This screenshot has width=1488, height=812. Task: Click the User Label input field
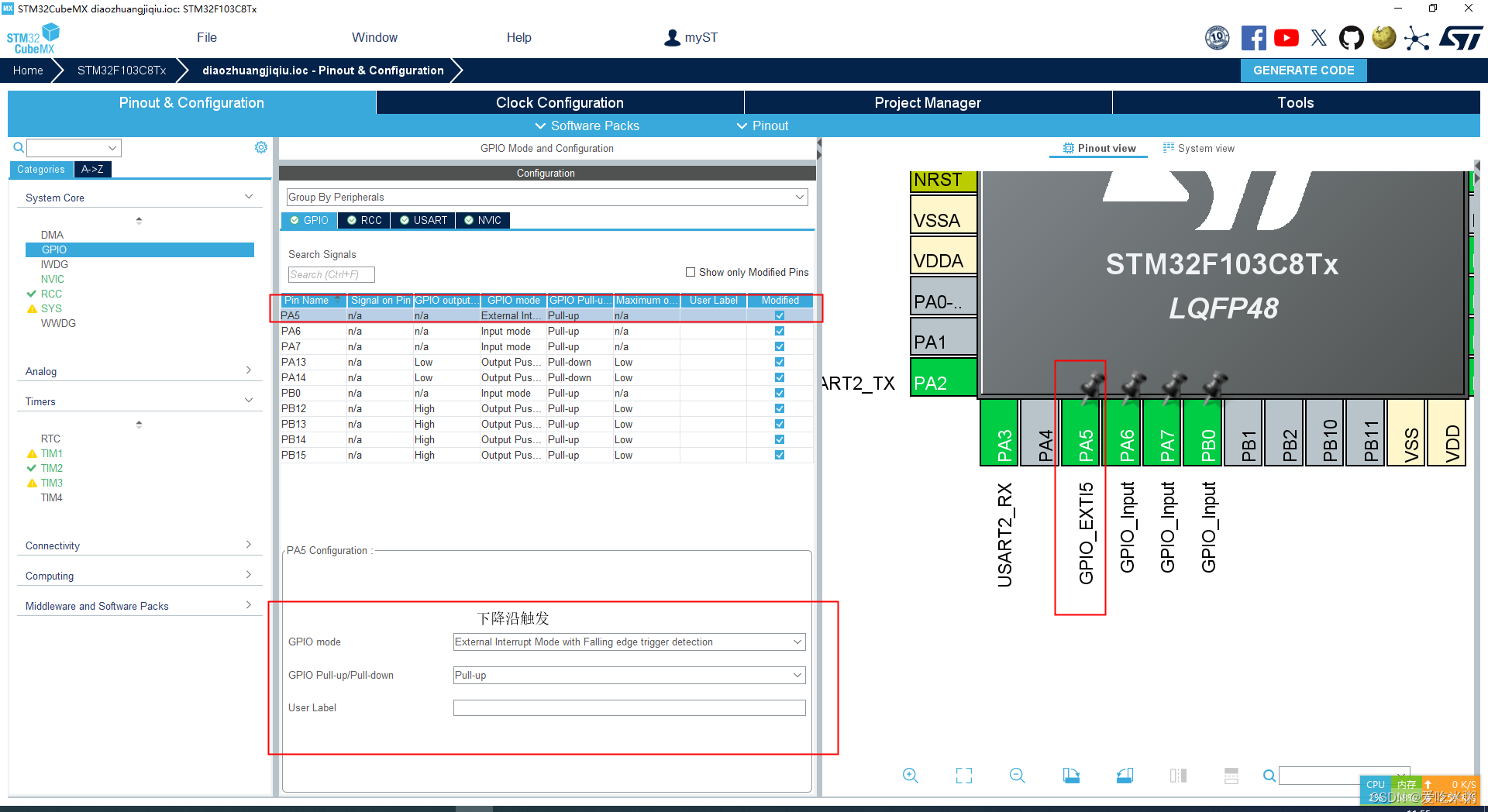(x=629, y=707)
